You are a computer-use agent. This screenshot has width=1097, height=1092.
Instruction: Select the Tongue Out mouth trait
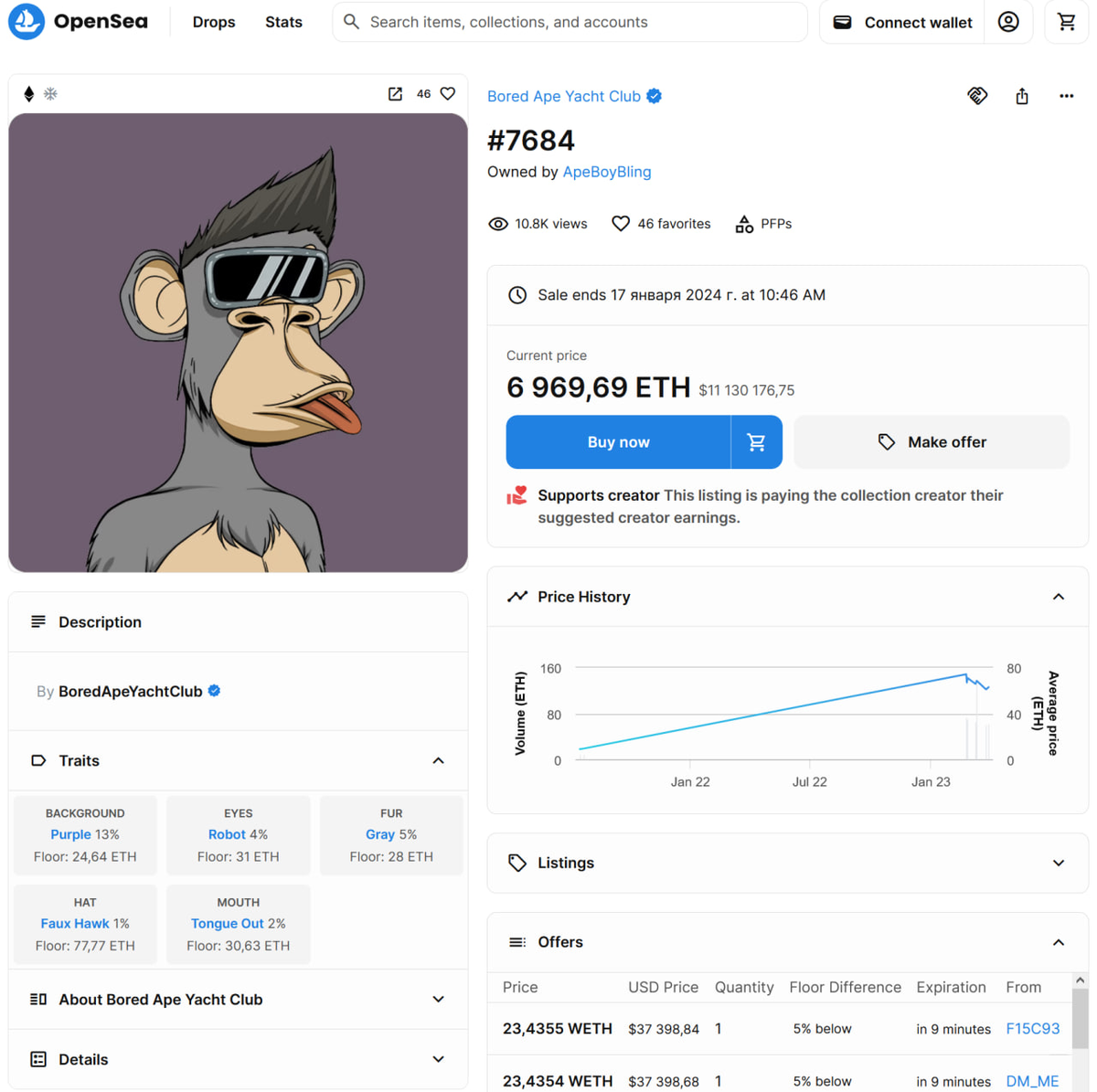[238, 924]
